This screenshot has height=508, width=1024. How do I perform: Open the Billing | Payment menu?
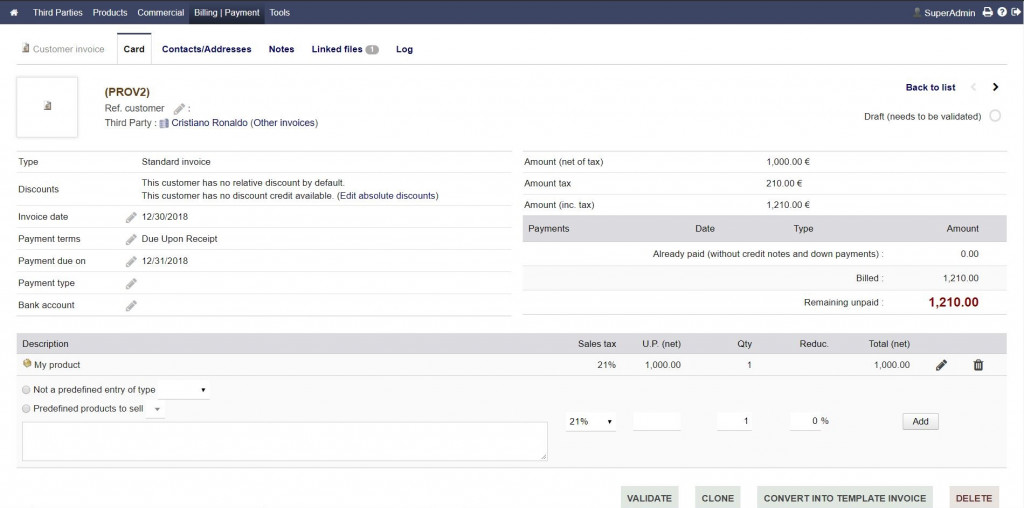coord(227,13)
